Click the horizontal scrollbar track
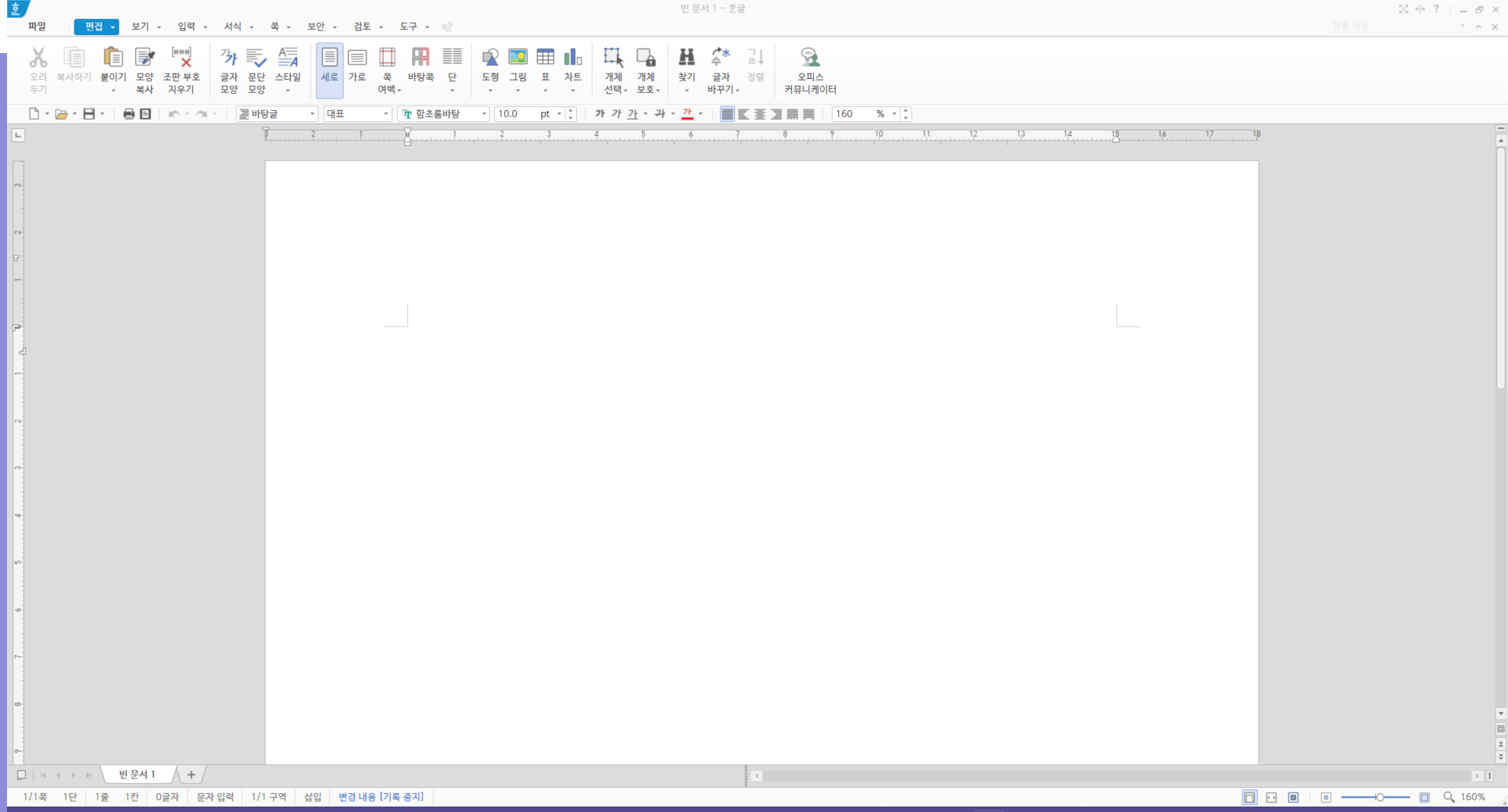The image size is (1508, 812). click(1116, 776)
